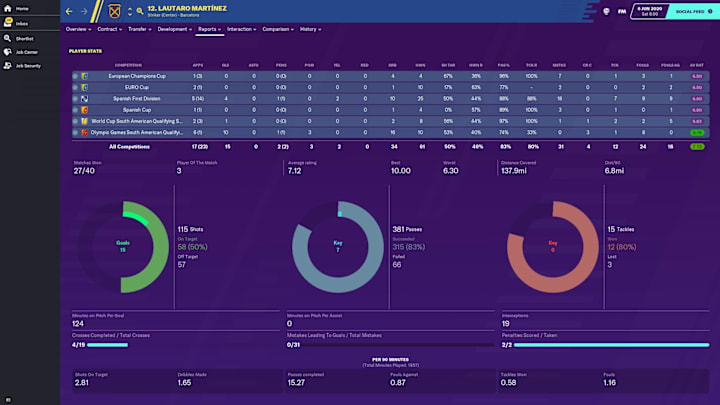Click the info icon on Social Feed
Image resolution: width=720 pixels, height=405 pixels.
[710, 11]
